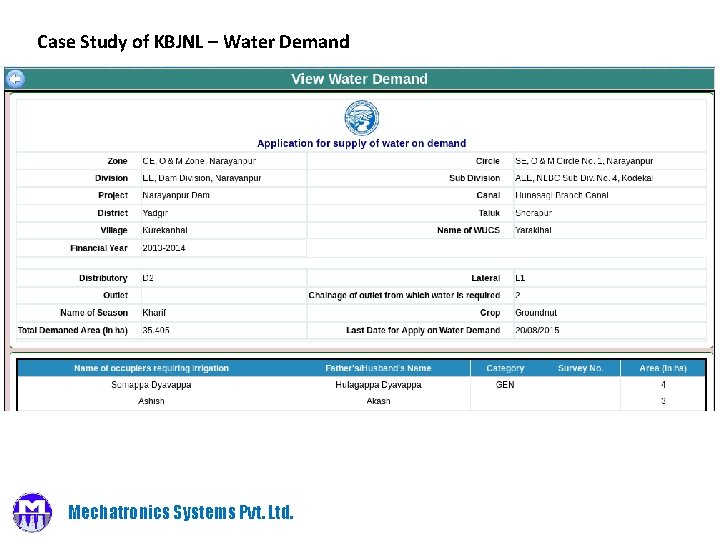The height and width of the screenshot is (540, 720).
Task: Click the KBJNL circular logo
Action: [x=361, y=118]
